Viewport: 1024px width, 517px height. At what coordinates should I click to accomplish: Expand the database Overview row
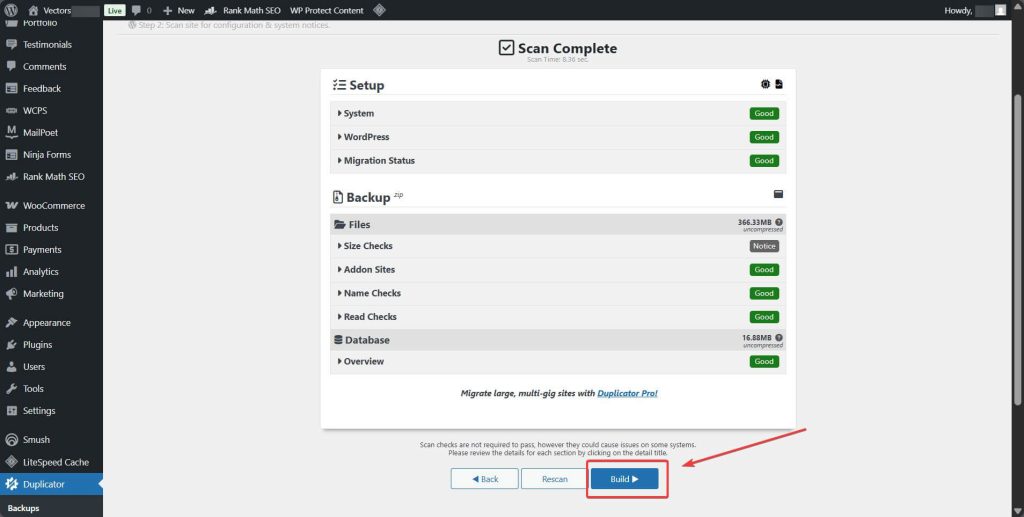click(x=558, y=362)
